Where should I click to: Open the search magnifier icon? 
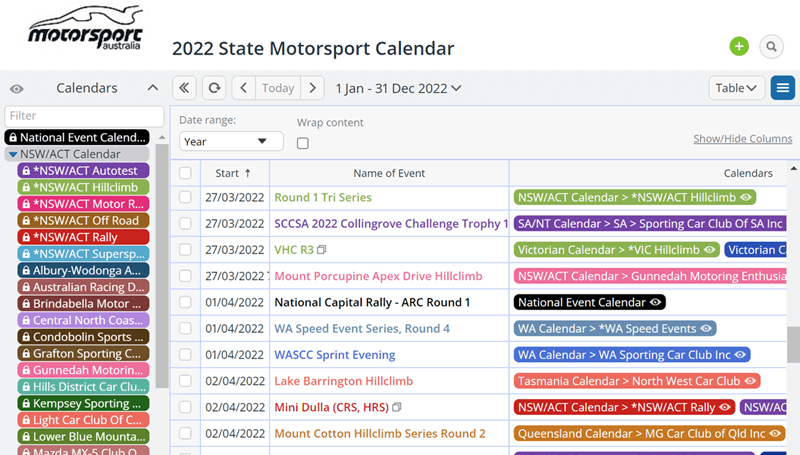tap(770, 47)
